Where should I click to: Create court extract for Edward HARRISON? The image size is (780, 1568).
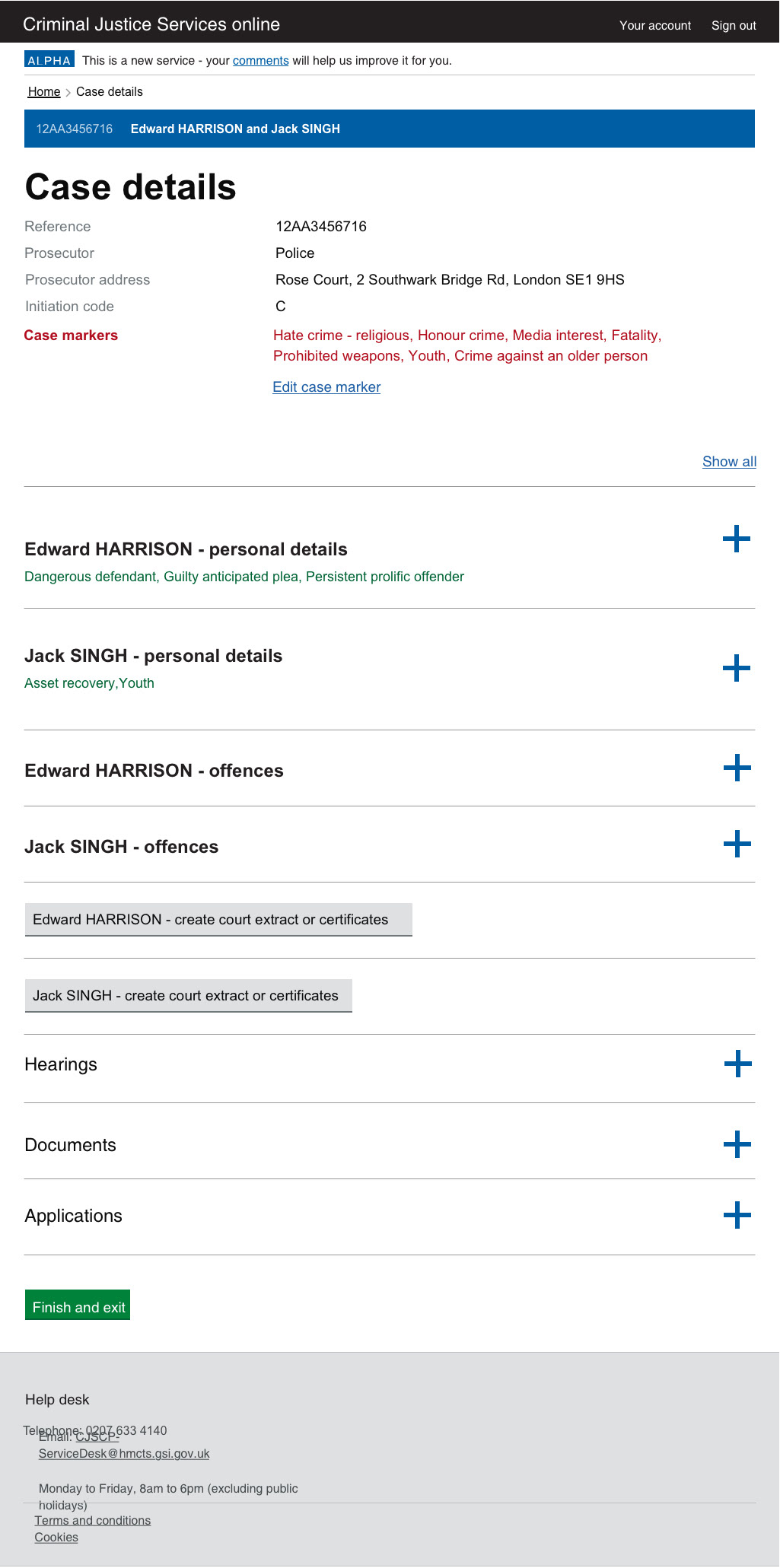coord(218,920)
